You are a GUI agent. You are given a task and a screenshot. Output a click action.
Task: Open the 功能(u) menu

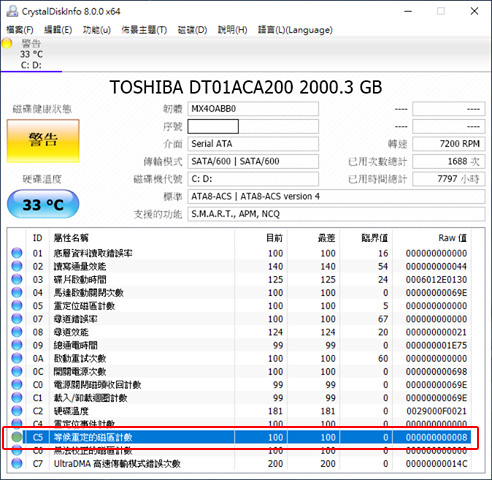coord(97,30)
